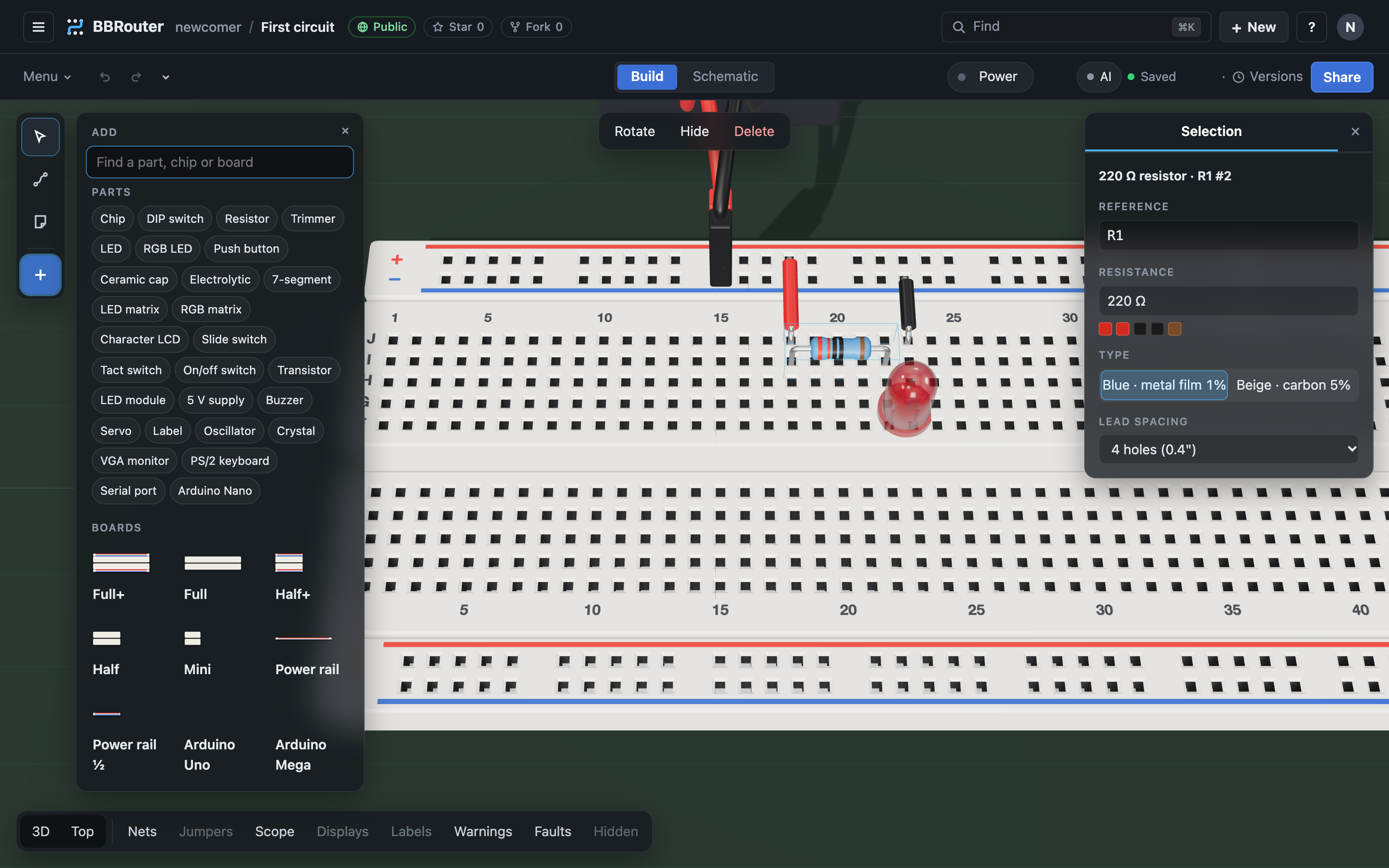This screenshot has height=868, width=1389.
Task: Select Beige carbon 5% type
Action: click(x=1293, y=385)
